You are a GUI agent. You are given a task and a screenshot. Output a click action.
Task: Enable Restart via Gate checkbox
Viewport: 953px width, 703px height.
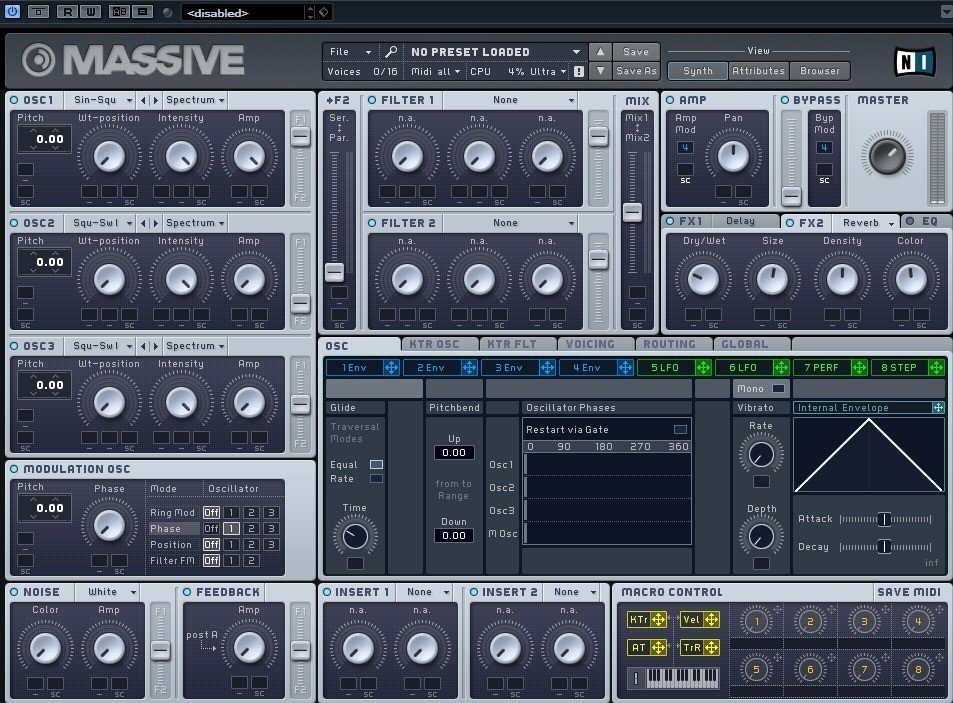coord(680,430)
